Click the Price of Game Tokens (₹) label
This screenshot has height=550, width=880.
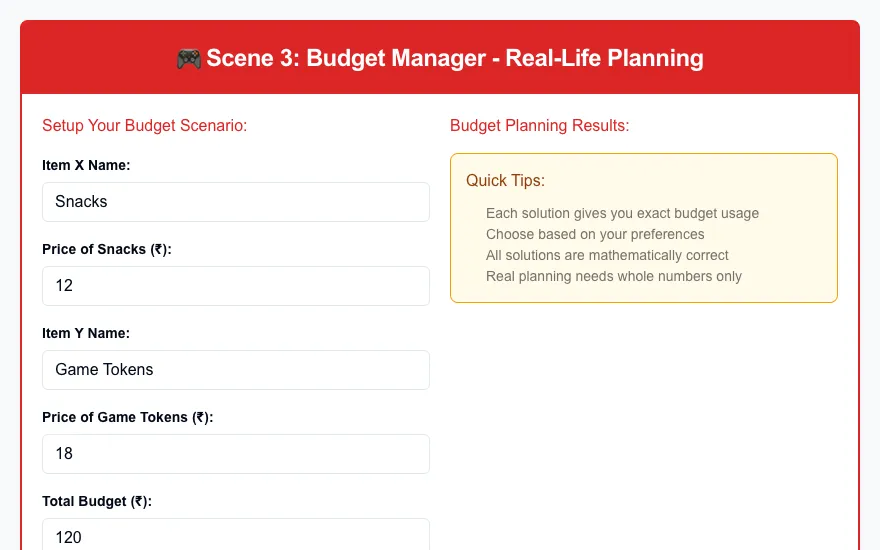coord(127,417)
